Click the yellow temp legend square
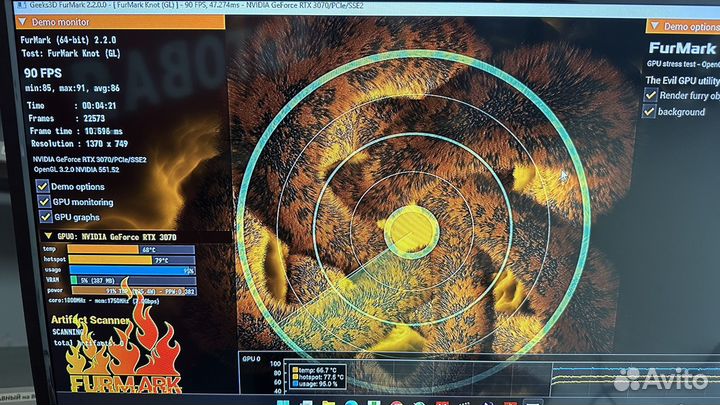Screen dimensions: 720x405 (295, 370)
